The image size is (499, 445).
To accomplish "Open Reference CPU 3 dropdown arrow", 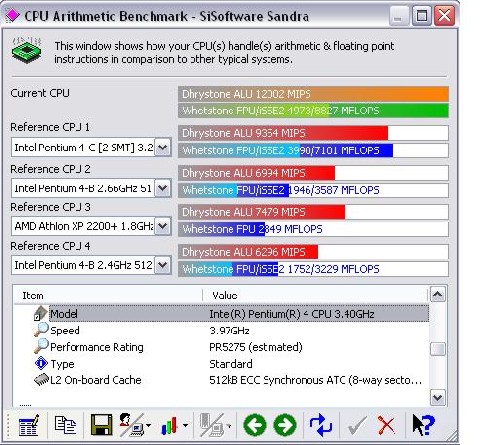I will coord(163,226).
